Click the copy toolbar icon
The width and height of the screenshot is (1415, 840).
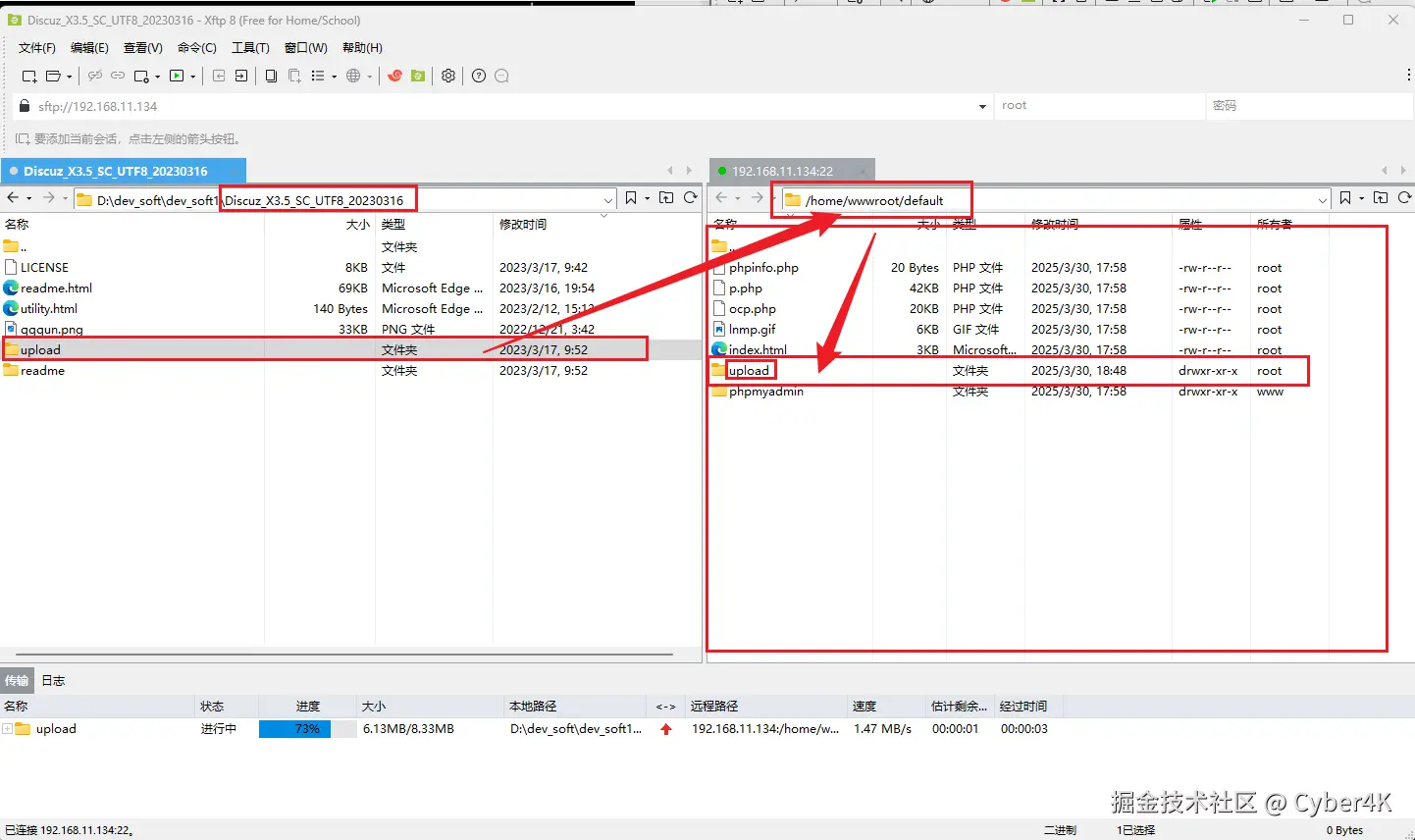271,76
